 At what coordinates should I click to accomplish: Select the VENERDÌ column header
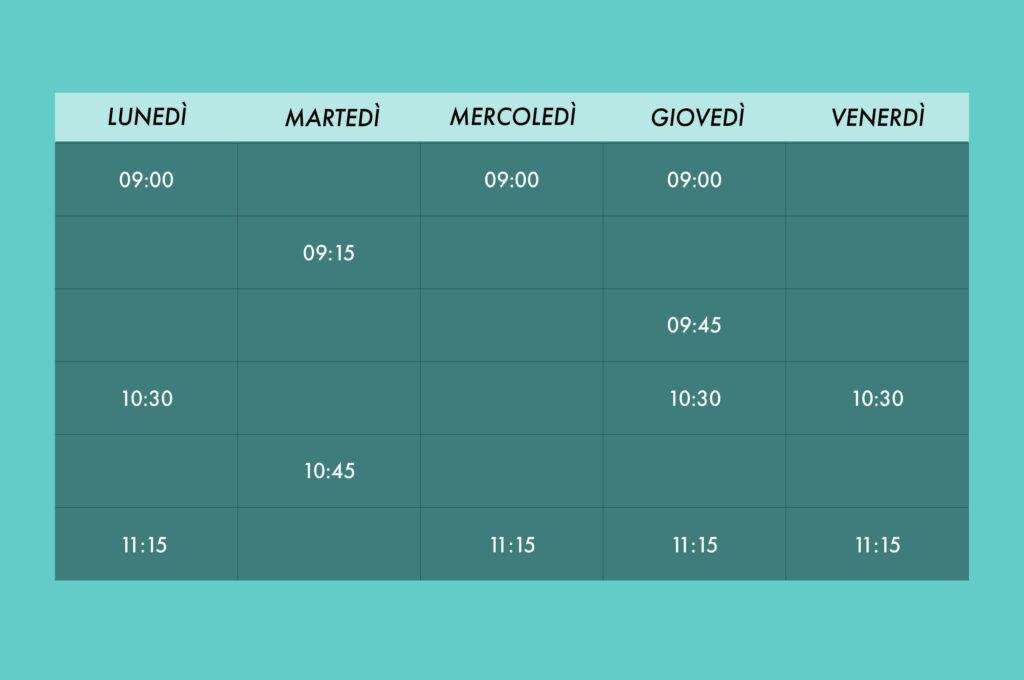pyautogui.click(x=878, y=117)
